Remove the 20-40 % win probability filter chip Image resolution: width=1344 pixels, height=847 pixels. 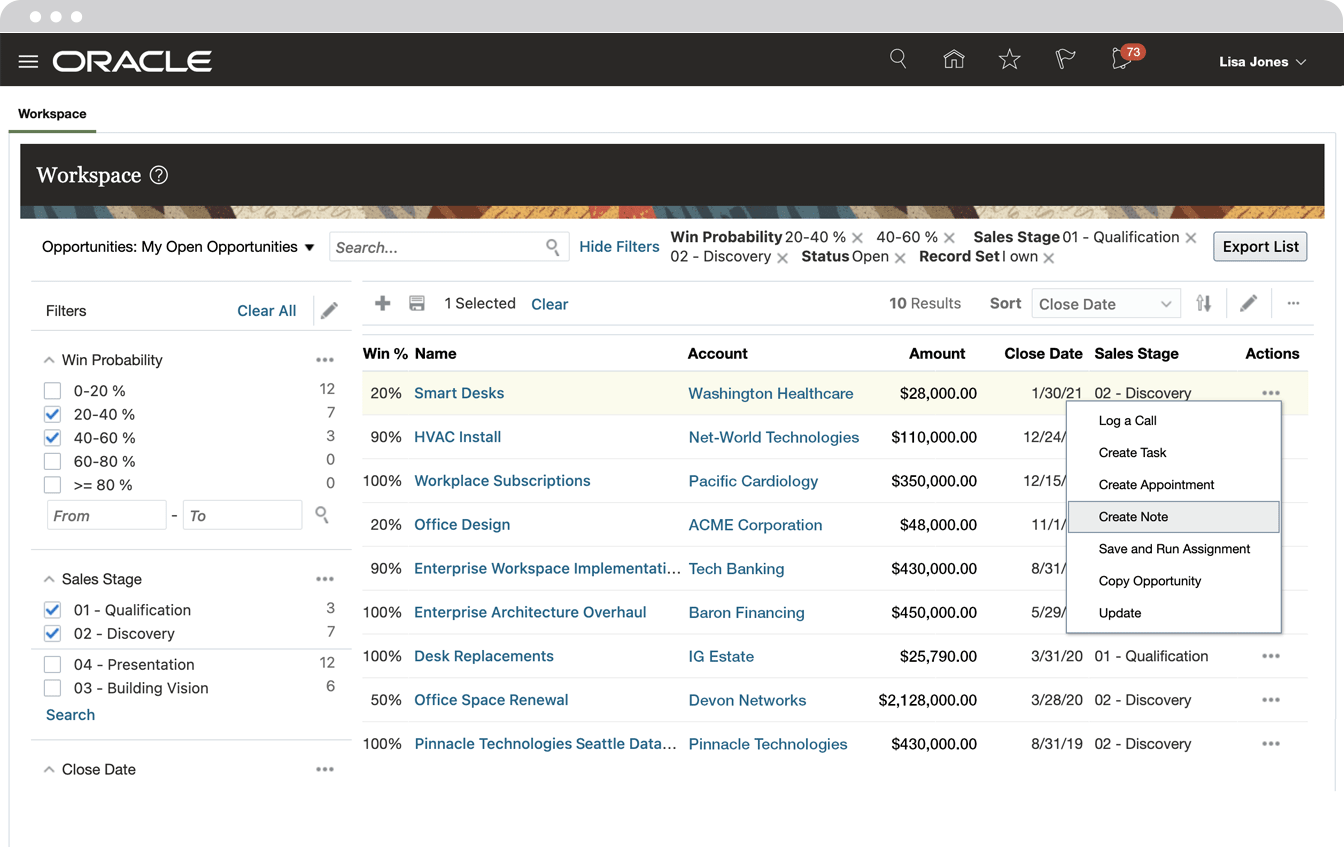tap(858, 238)
